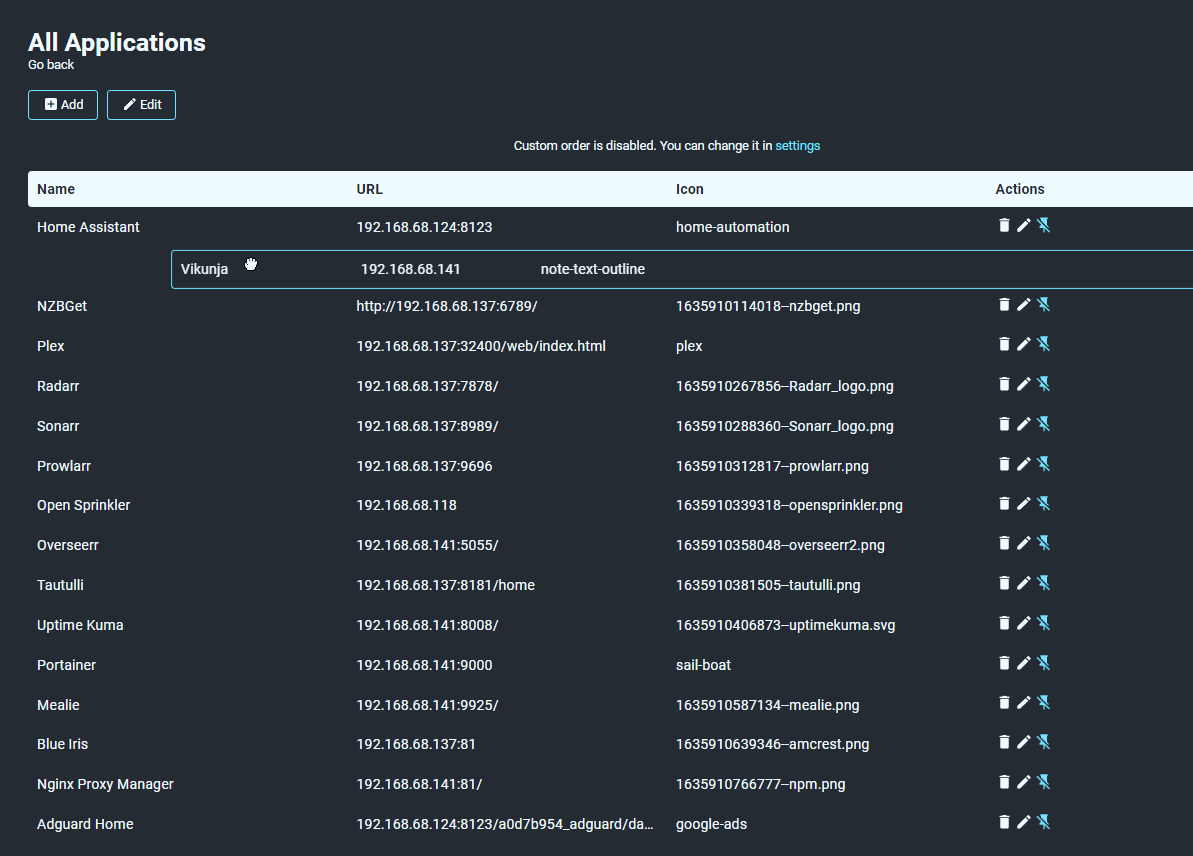Click the Add button
This screenshot has width=1193, height=856.
click(x=63, y=105)
